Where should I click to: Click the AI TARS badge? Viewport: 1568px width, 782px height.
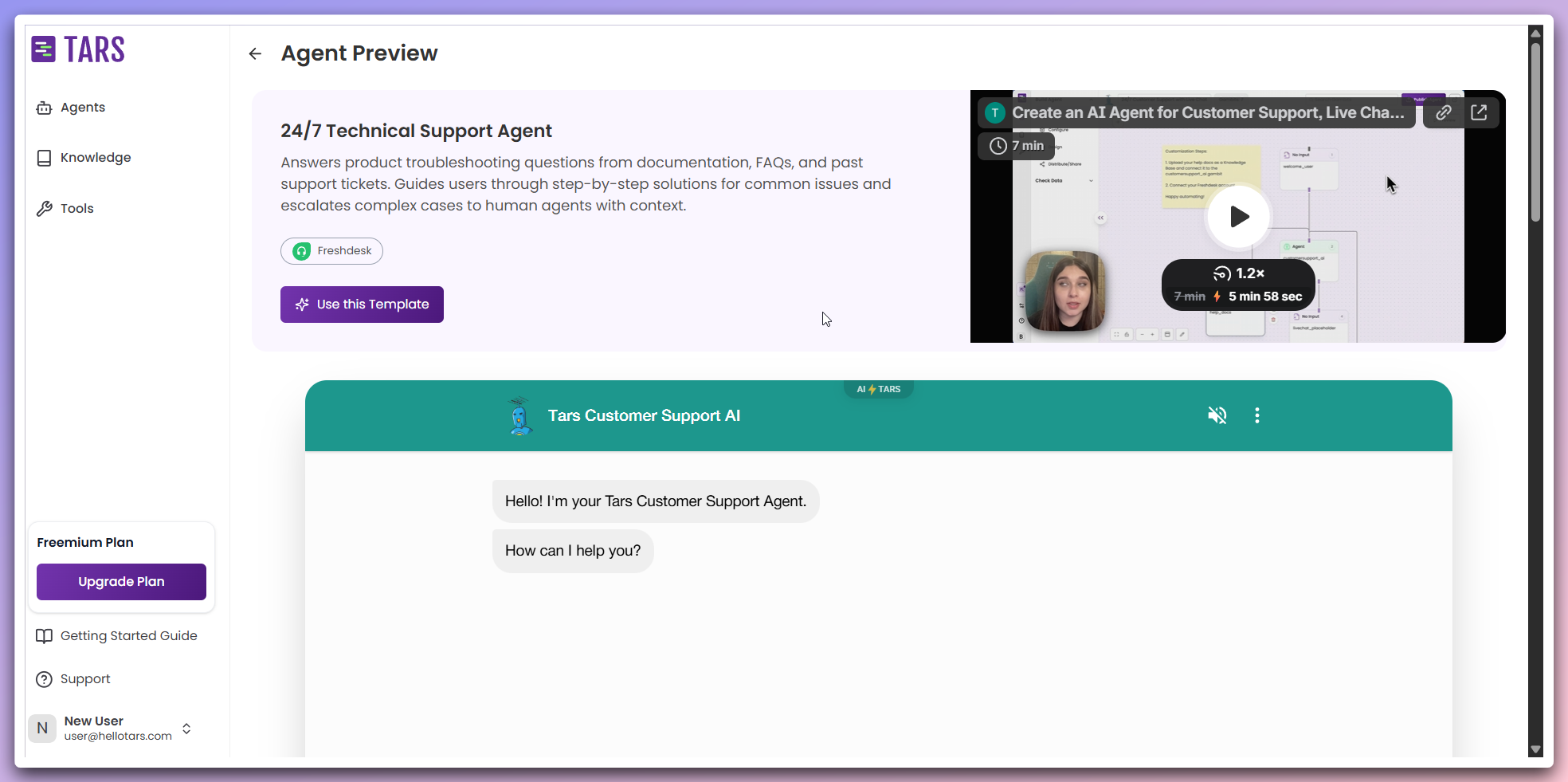tap(879, 389)
